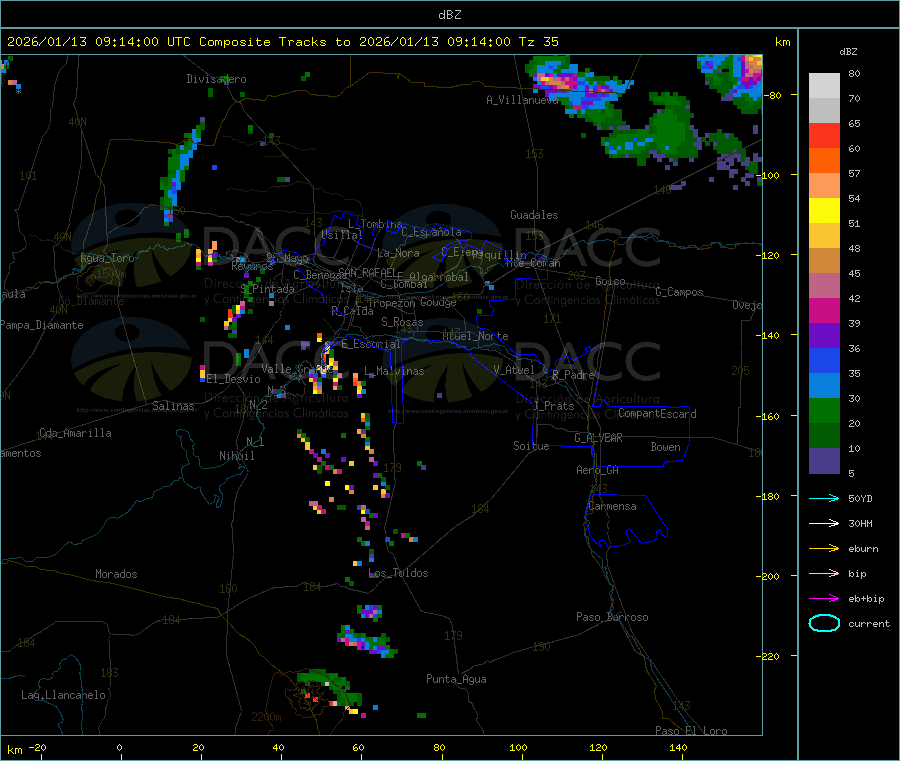Screen dimensions: 900x761
Task: Click the '57' value on color scale
Action: (x=854, y=173)
